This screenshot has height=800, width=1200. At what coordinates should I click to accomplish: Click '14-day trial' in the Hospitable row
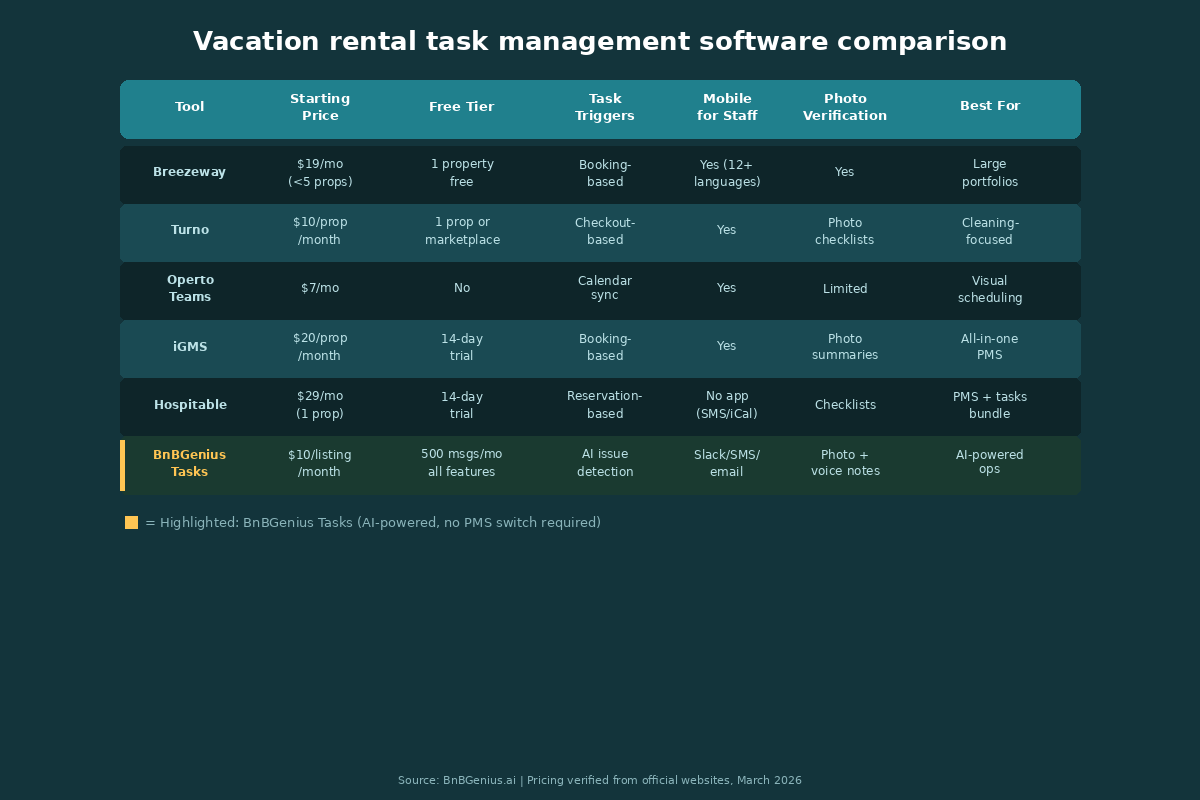click(x=461, y=405)
